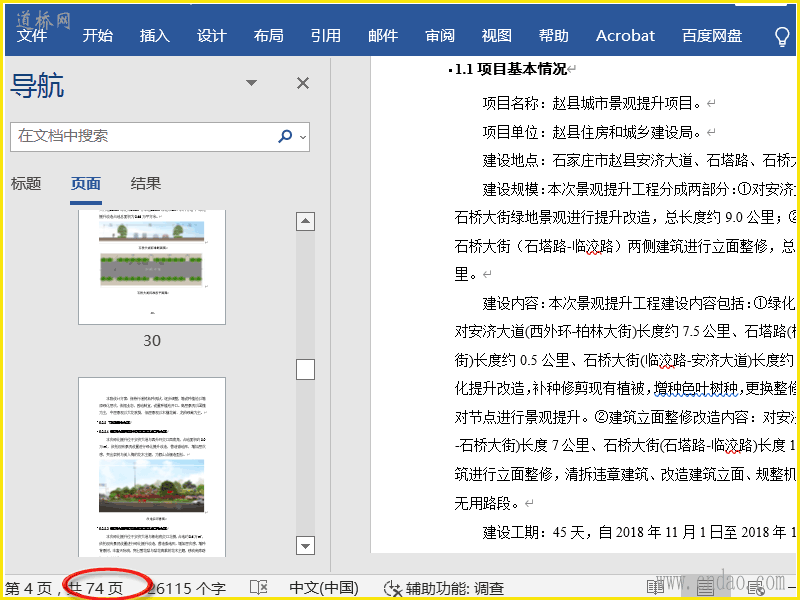Screen dimensions: 800x600
Task: Expand the search options dropdown arrow
Action: click(x=304, y=137)
